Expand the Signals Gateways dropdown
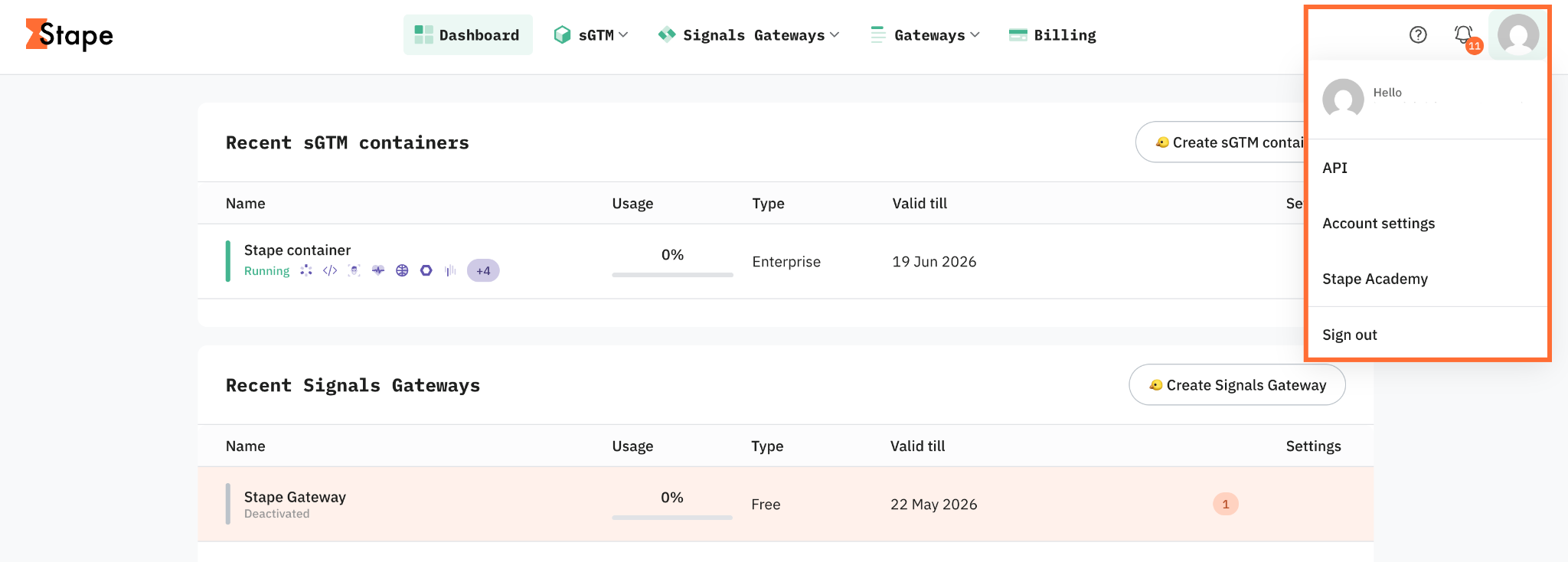 [x=749, y=34]
